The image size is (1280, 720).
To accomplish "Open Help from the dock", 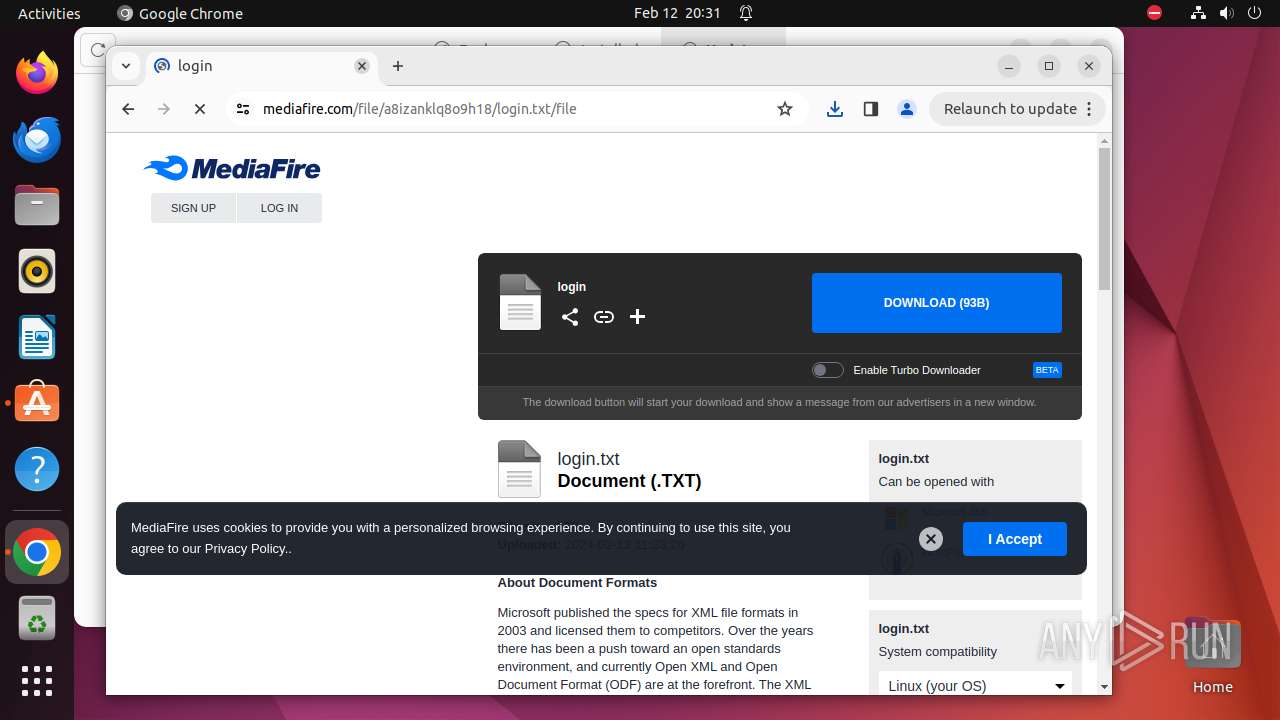I will 37,469.
